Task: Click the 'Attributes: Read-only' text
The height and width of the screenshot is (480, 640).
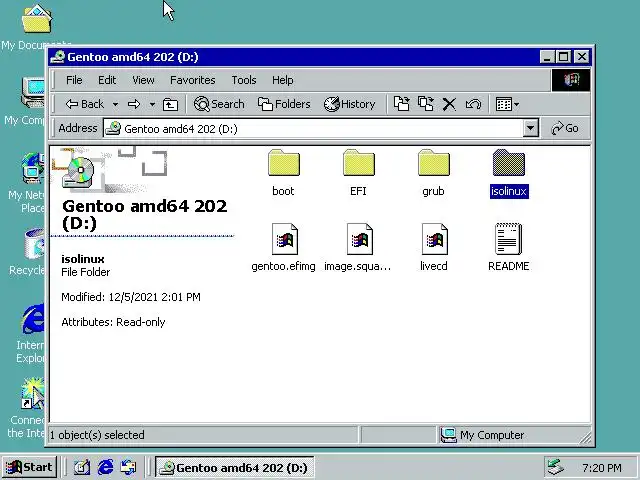Action: (113, 322)
